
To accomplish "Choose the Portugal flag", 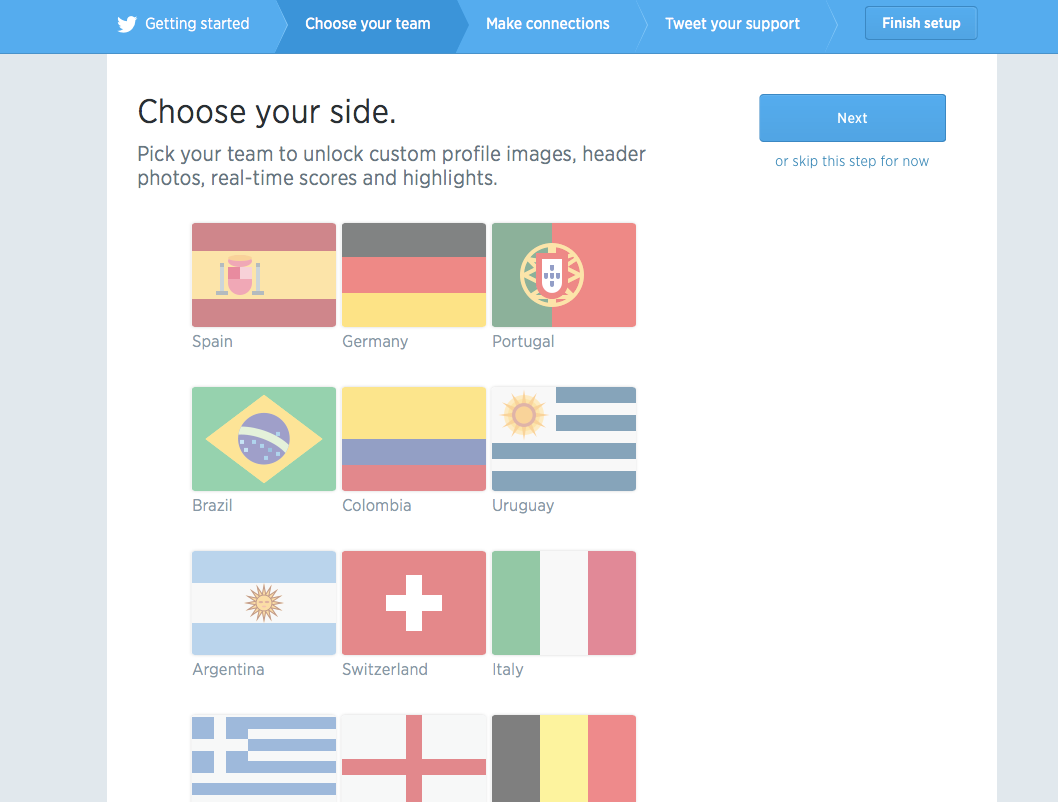I will (564, 275).
